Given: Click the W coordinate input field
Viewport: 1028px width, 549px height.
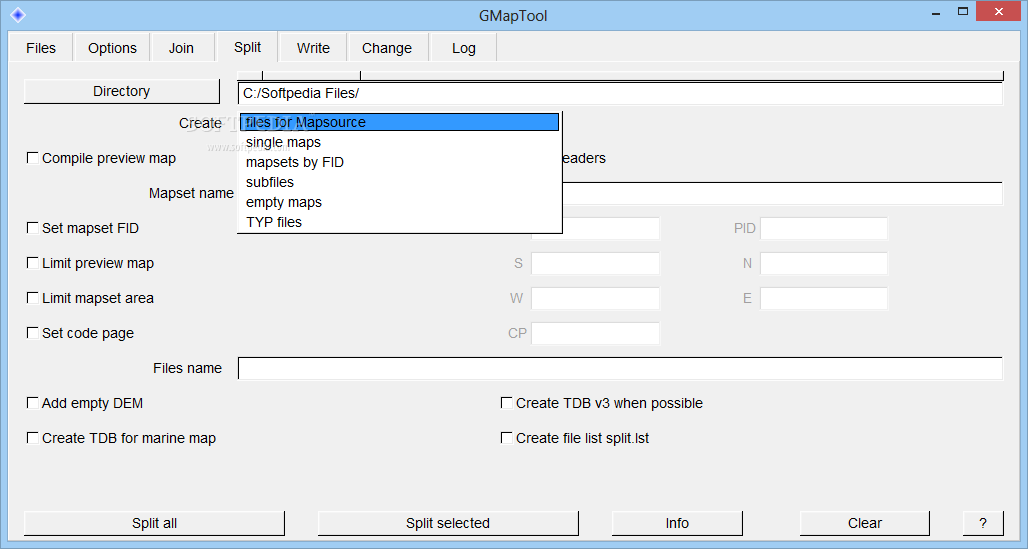Looking at the screenshot, I should [x=595, y=298].
